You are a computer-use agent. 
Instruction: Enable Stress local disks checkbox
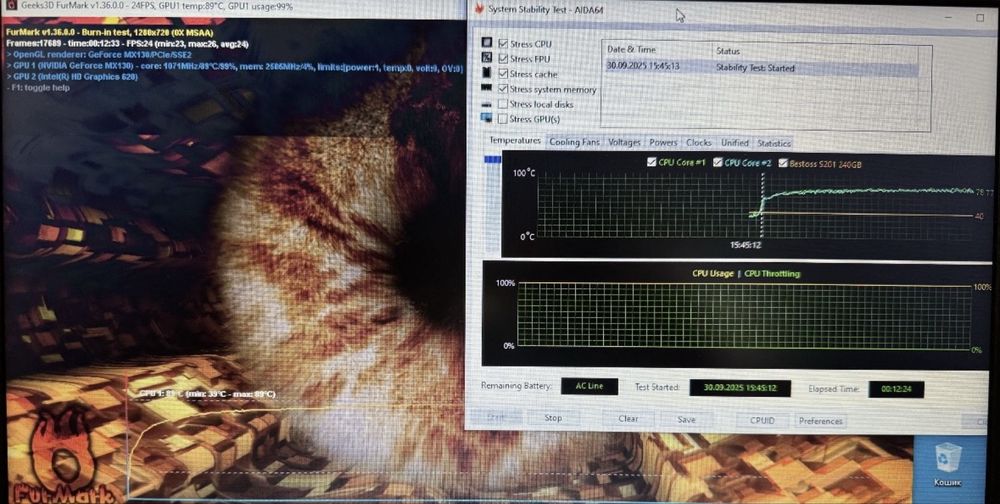(503, 104)
